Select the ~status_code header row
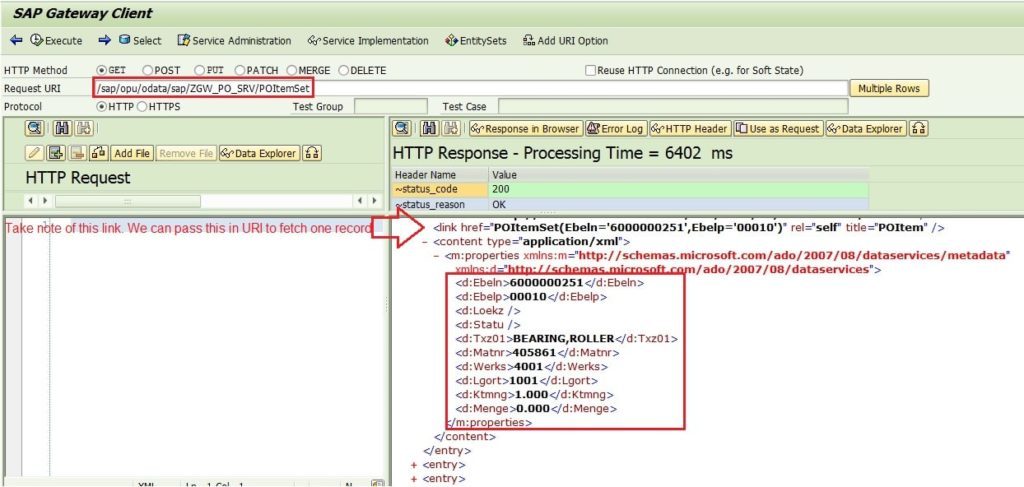This screenshot has height=487, width=1024. click(x=440, y=189)
